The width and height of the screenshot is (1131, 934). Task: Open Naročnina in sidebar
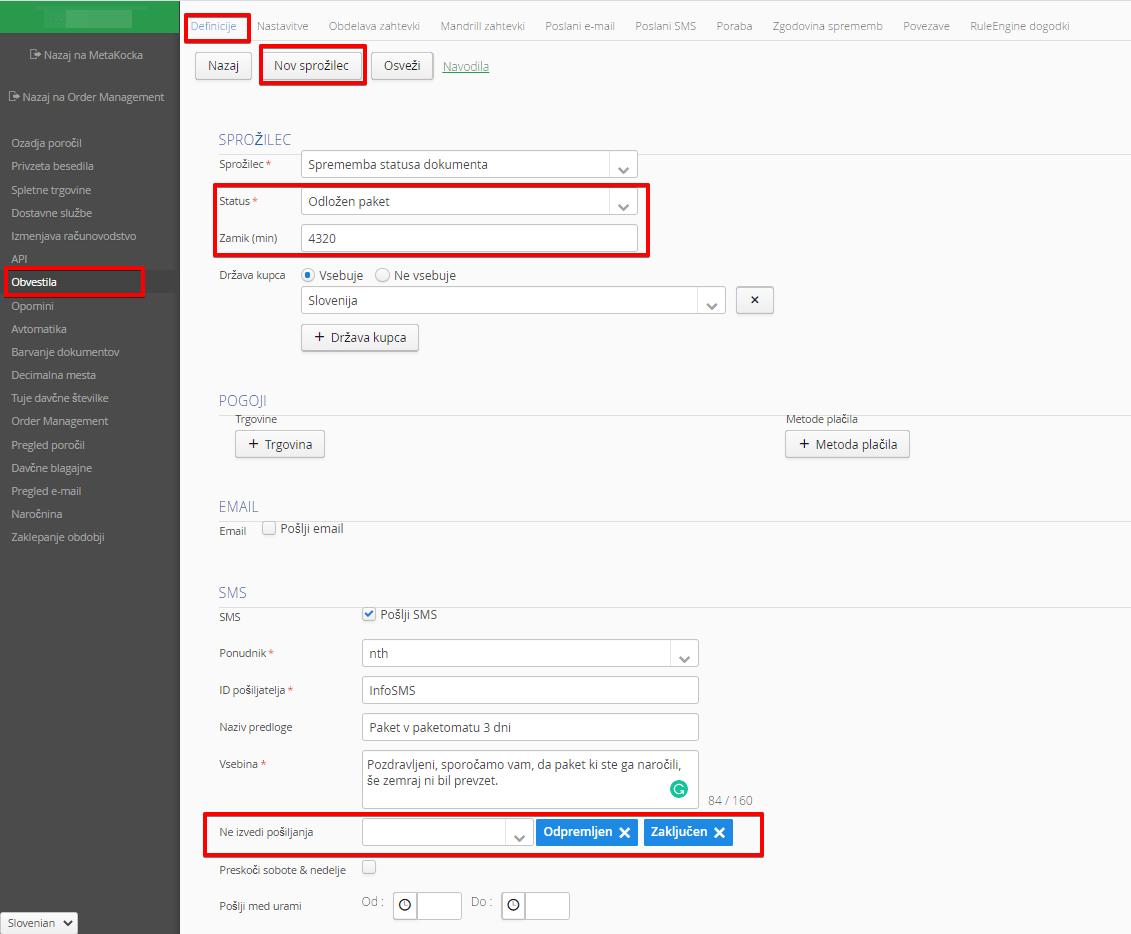click(36, 514)
